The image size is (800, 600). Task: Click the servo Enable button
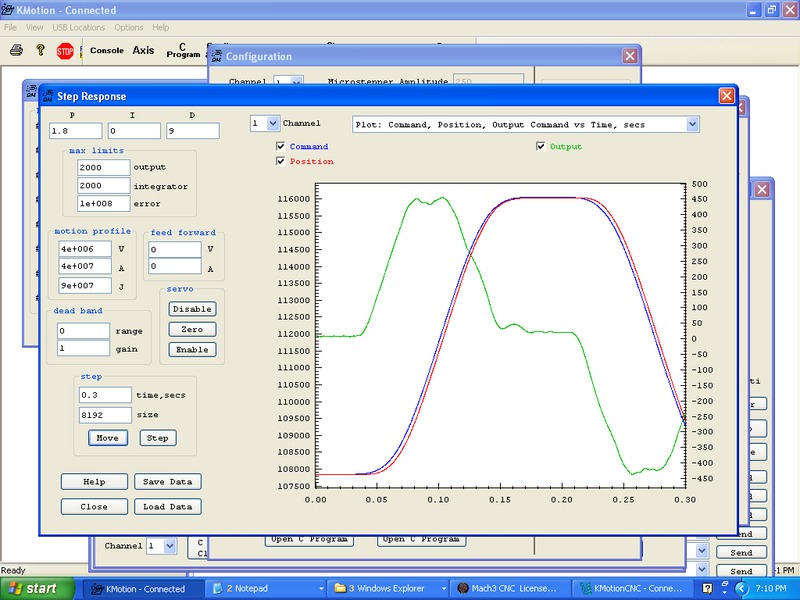coord(192,349)
